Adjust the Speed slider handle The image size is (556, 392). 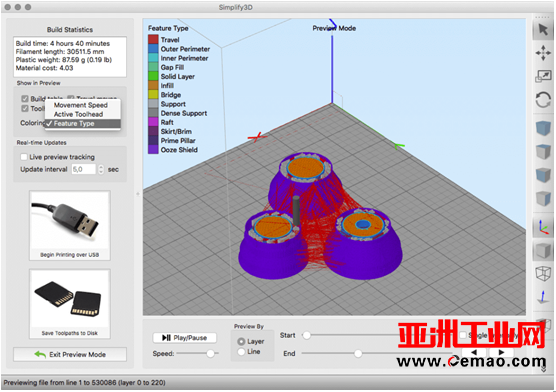click(x=211, y=353)
